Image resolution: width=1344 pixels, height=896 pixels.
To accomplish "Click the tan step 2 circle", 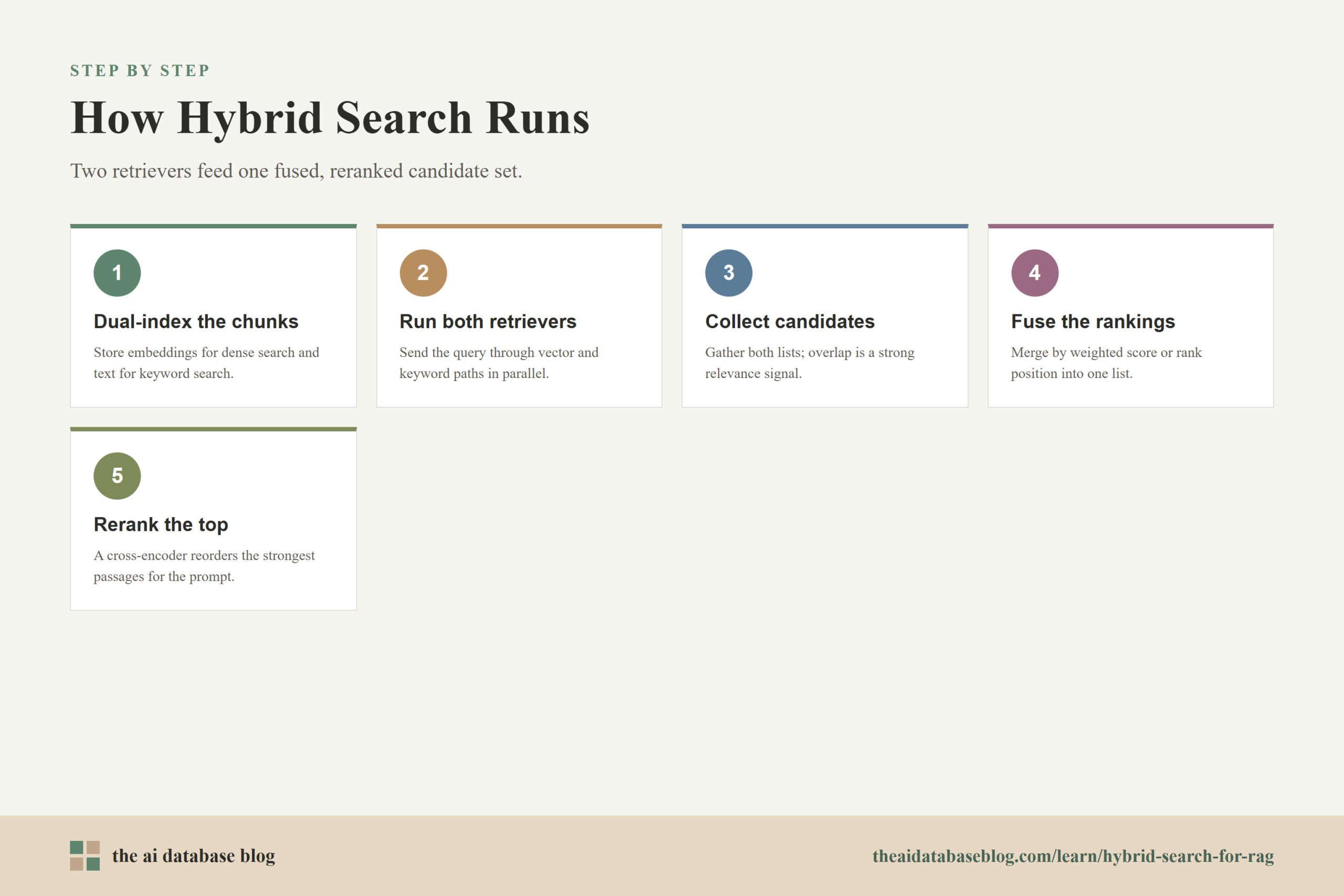I will point(423,272).
